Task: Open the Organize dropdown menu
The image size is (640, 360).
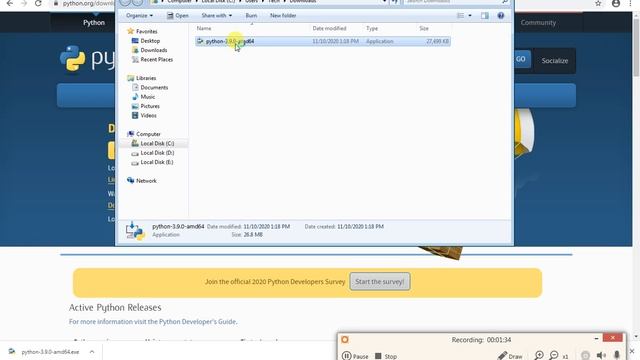Action: 140,16
